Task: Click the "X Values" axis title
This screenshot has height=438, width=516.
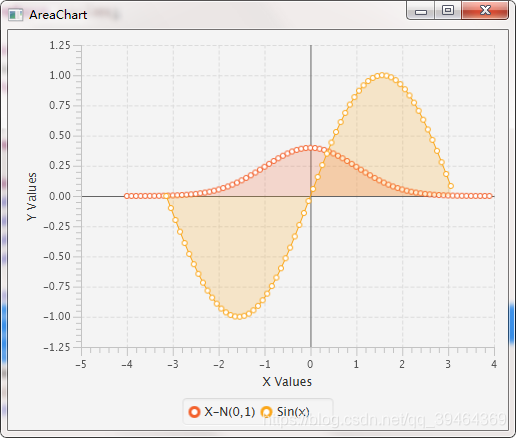Action: tap(287, 382)
